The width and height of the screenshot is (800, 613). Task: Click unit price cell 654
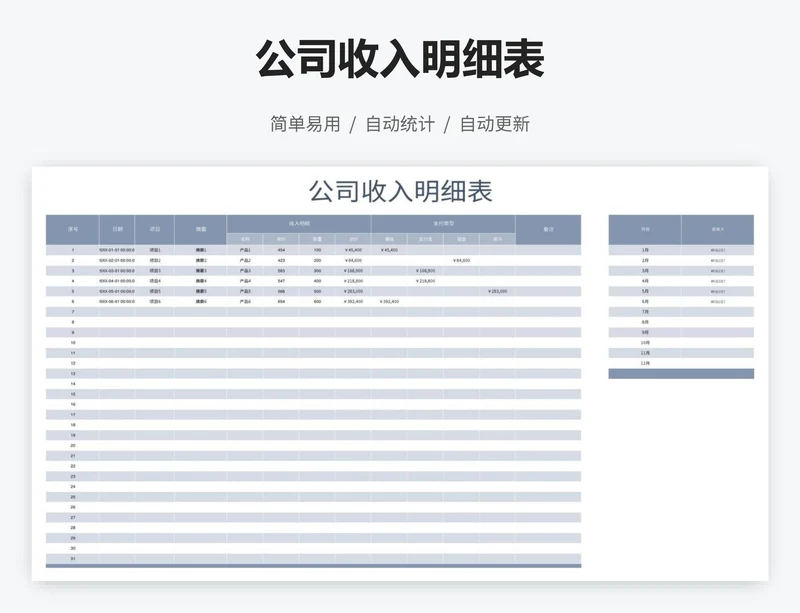[x=281, y=302]
